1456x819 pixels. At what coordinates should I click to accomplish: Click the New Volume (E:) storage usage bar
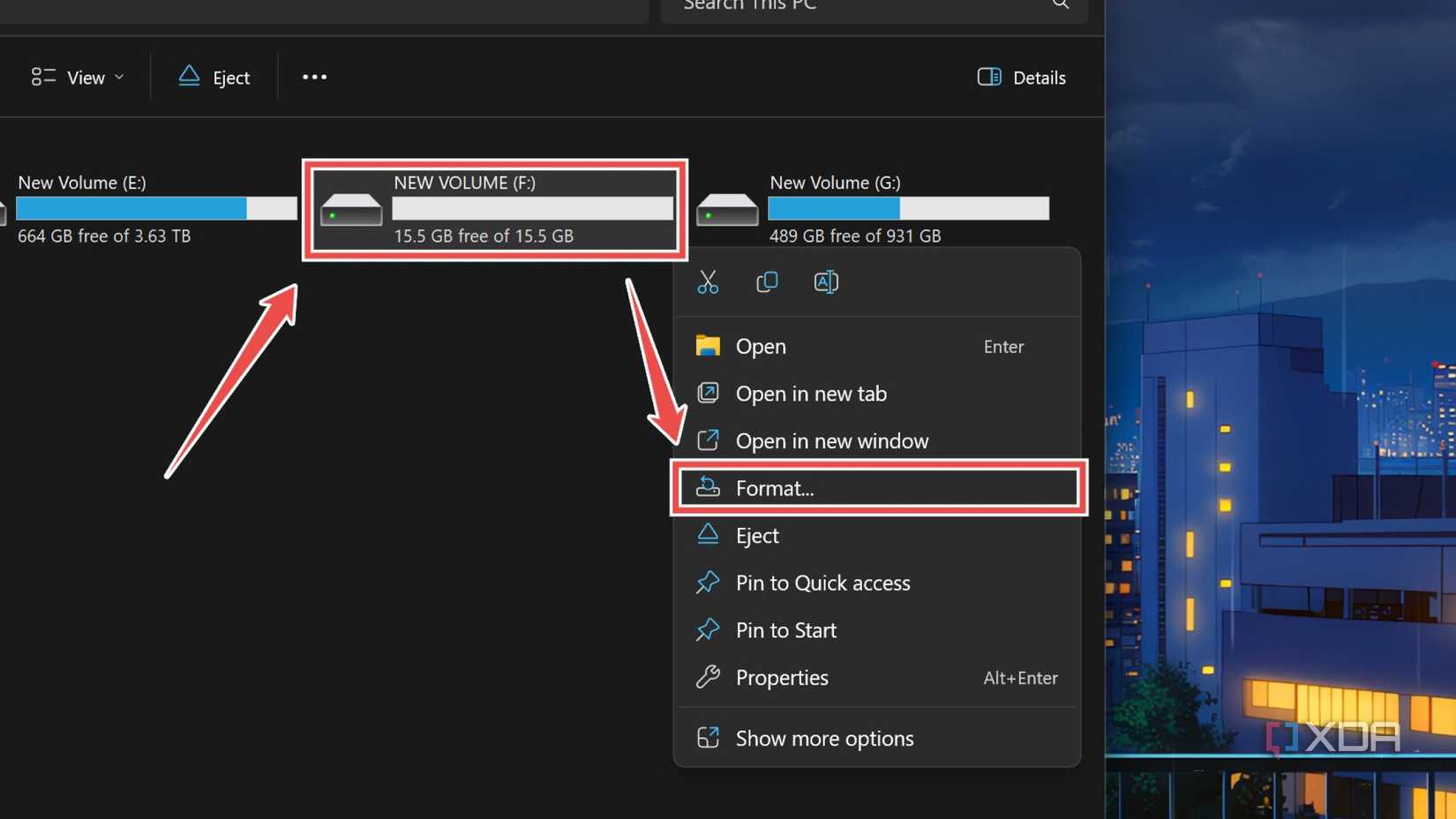[156, 208]
